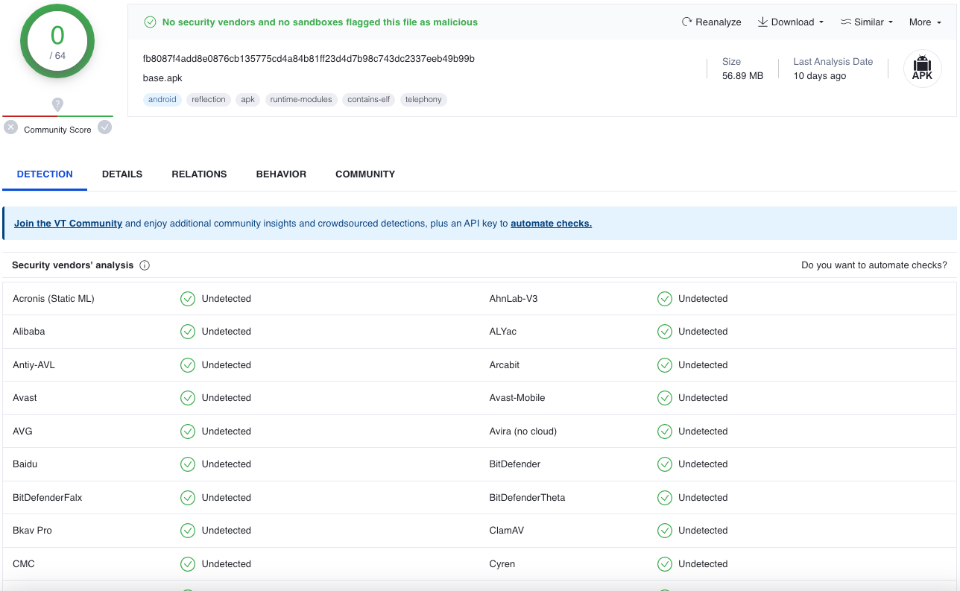The width and height of the screenshot is (960, 591).
Task: Click the check icon in the Alibaba row
Action: pos(187,332)
